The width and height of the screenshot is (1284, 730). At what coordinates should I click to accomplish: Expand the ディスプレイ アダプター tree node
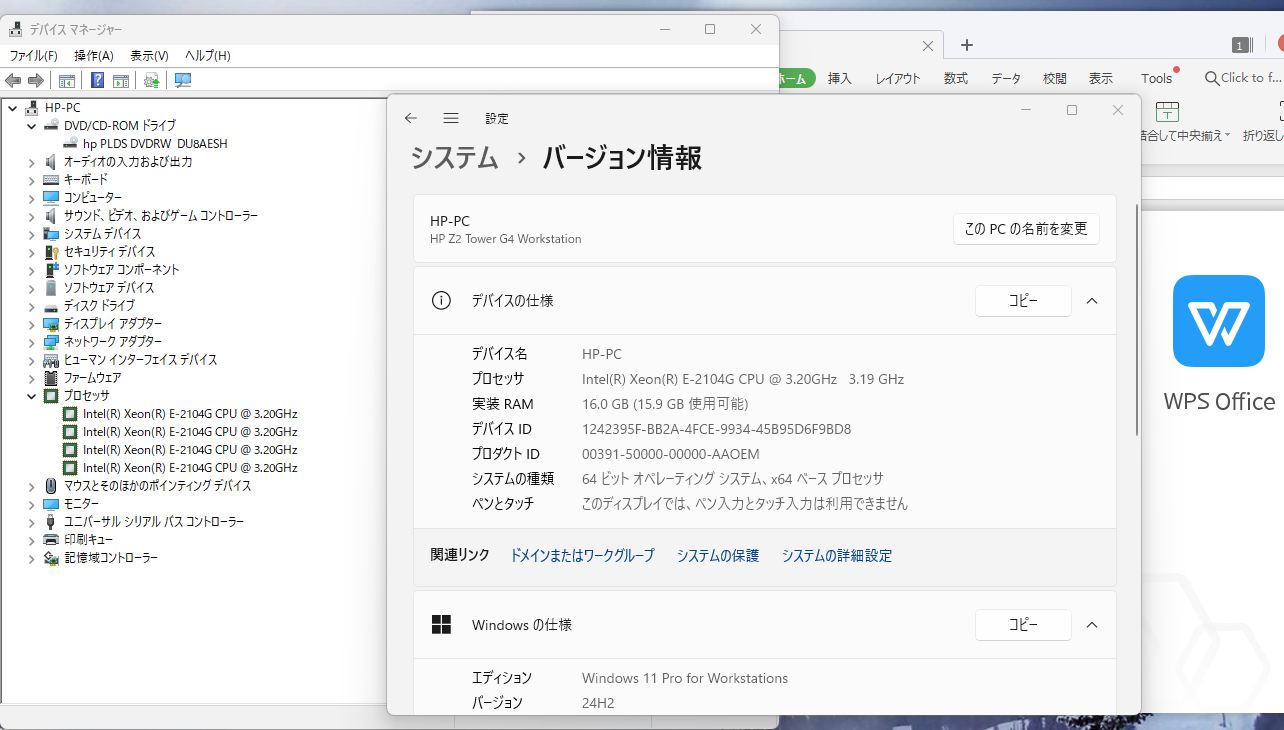[32, 324]
